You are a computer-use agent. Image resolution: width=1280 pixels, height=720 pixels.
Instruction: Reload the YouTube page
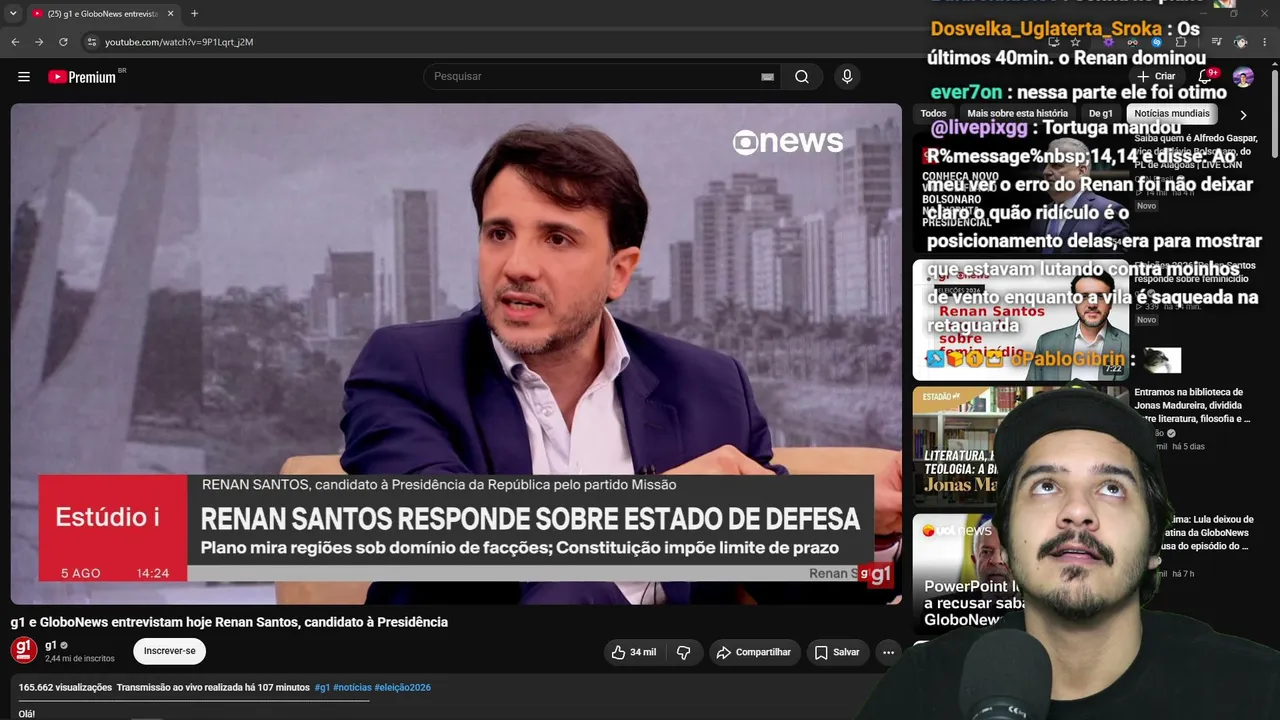coord(63,42)
